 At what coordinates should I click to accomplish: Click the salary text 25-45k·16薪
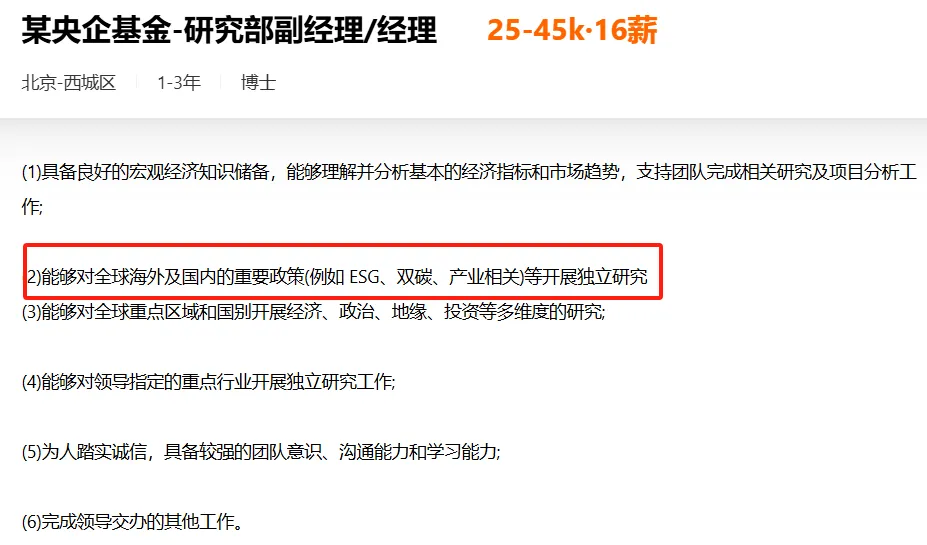(x=572, y=30)
